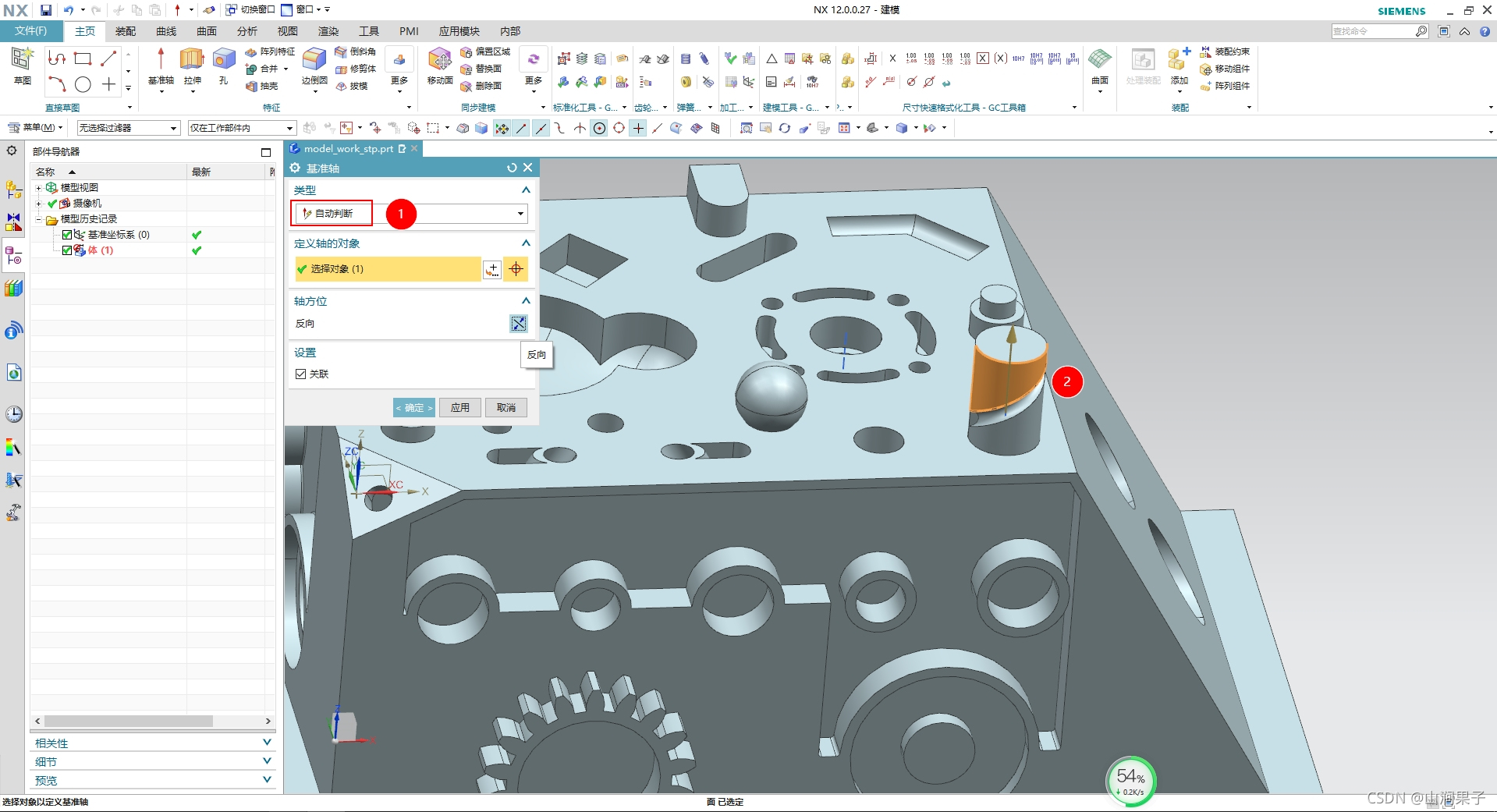Screen dimensions: 1497x812
Task: Select the rectangle sketch tool
Action: point(83,59)
